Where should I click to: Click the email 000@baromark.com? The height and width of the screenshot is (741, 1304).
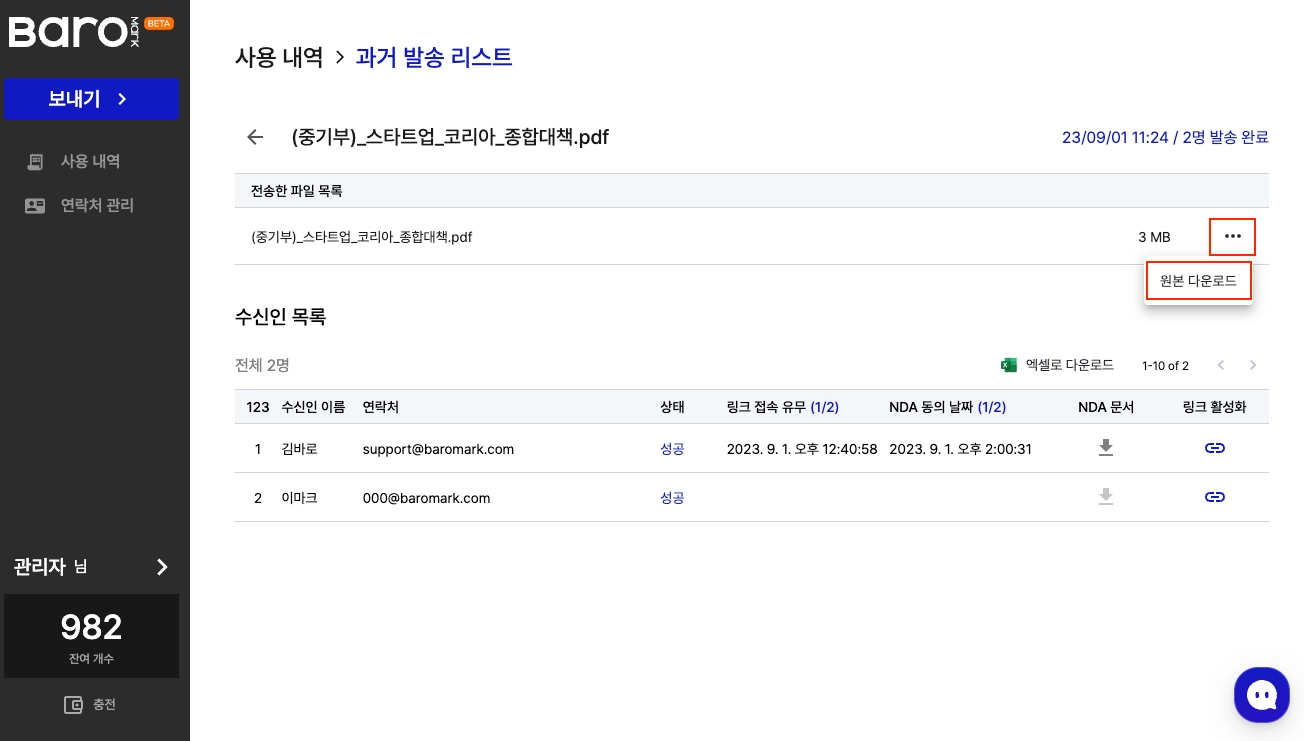[x=426, y=498]
